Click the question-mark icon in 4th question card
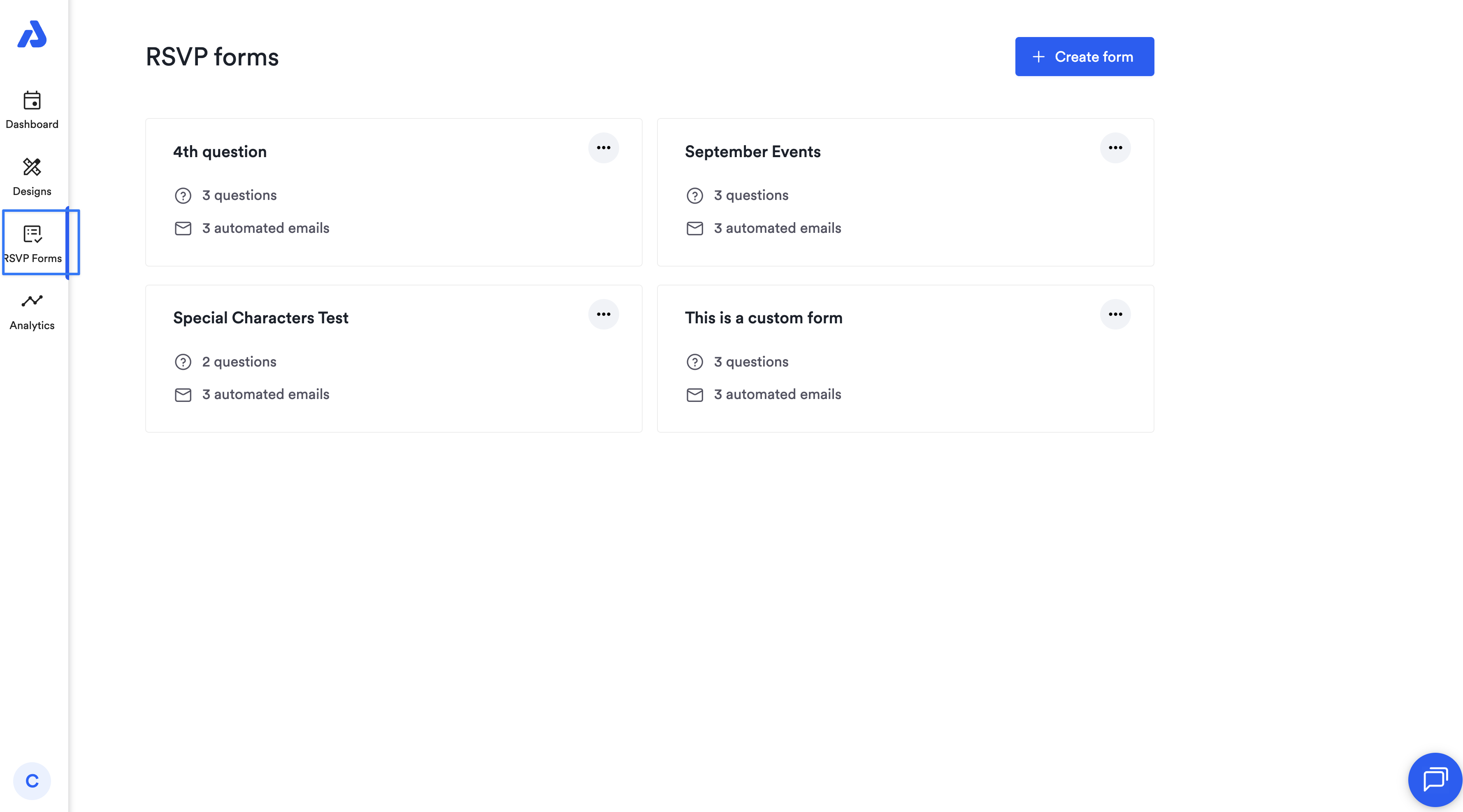1463x812 pixels. click(183, 195)
